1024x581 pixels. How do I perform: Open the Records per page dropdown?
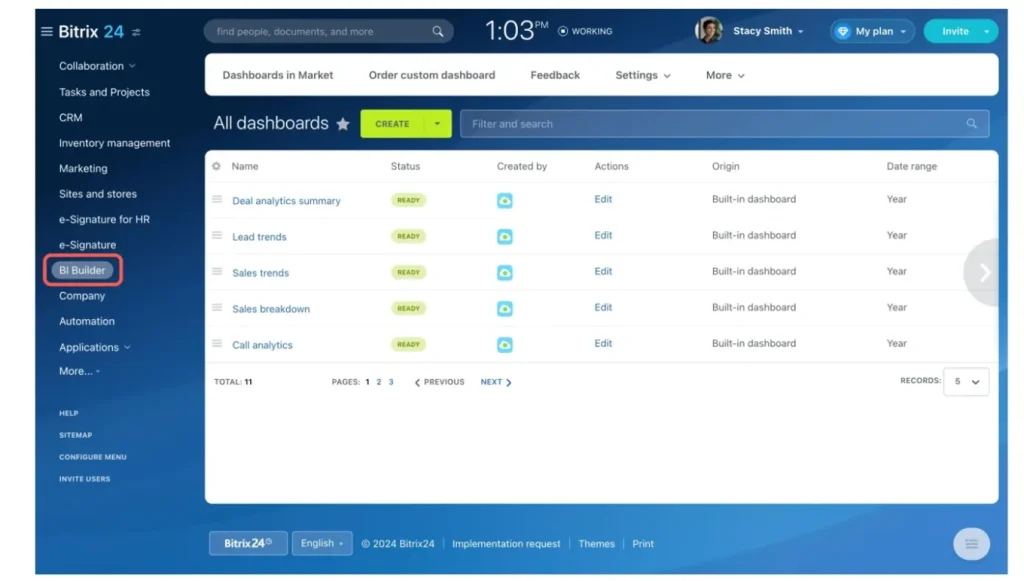[x=966, y=382]
